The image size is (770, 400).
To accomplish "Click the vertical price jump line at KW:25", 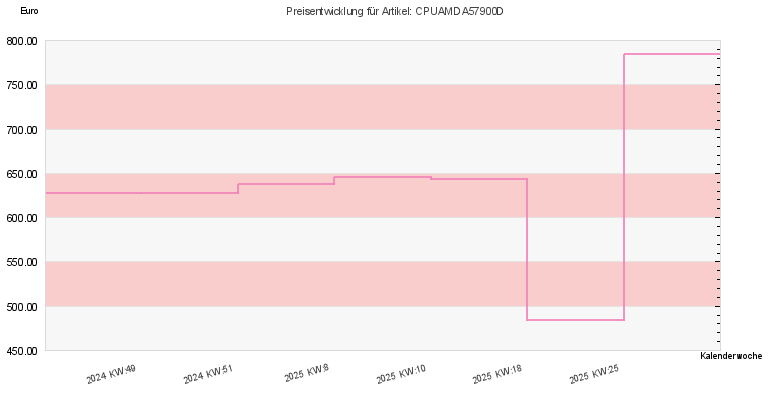I will coord(624,187).
